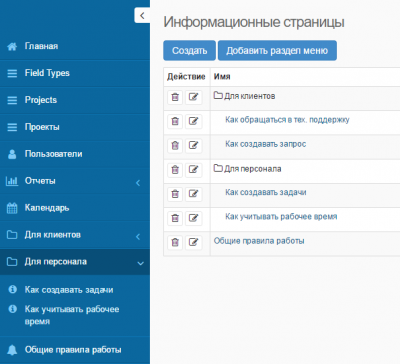Screen dimensions: 400x364
Task: Click the Информационные страницы page title
Action: (254, 22)
